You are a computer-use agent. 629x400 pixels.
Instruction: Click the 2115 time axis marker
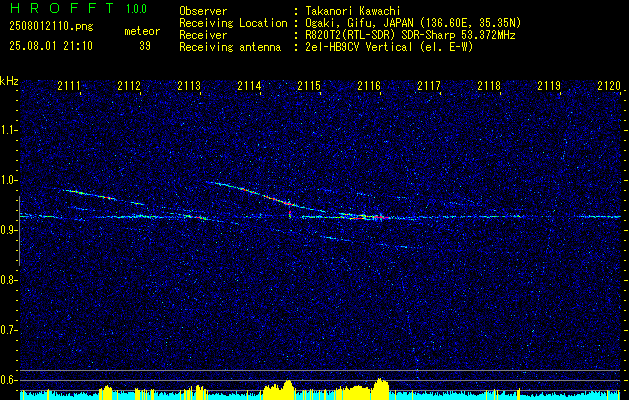coord(309,86)
